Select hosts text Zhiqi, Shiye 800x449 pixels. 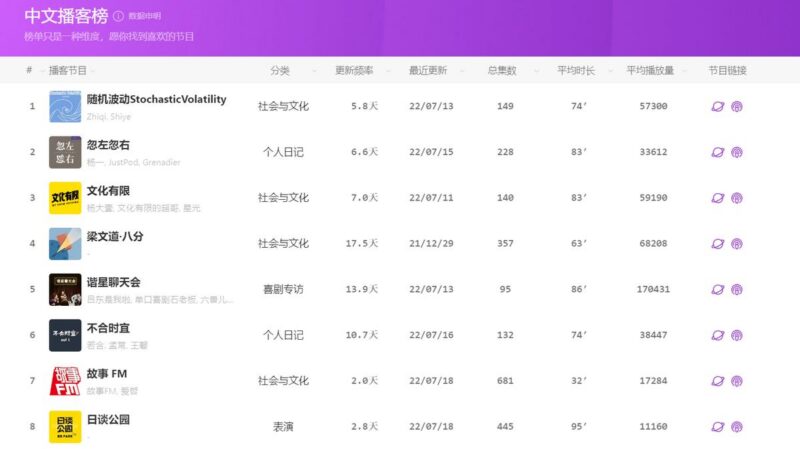tap(109, 117)
